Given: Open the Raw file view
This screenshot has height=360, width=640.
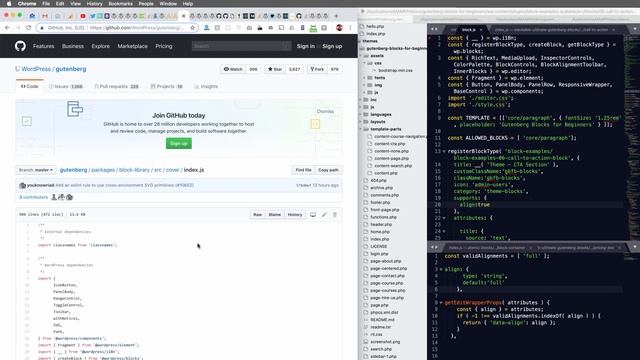Looking at the screenshot, I should [x=258, y=215].
